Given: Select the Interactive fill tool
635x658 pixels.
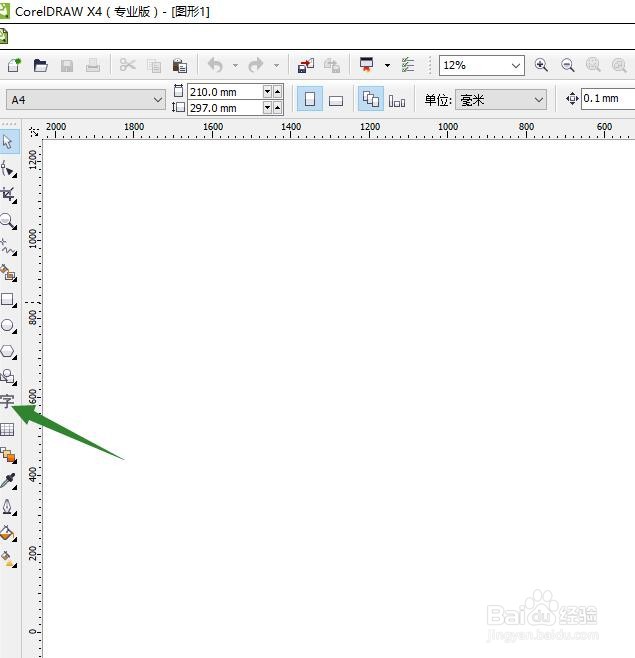Looking at the screenshot, I should pyautogui.click(x=8, y=559).
